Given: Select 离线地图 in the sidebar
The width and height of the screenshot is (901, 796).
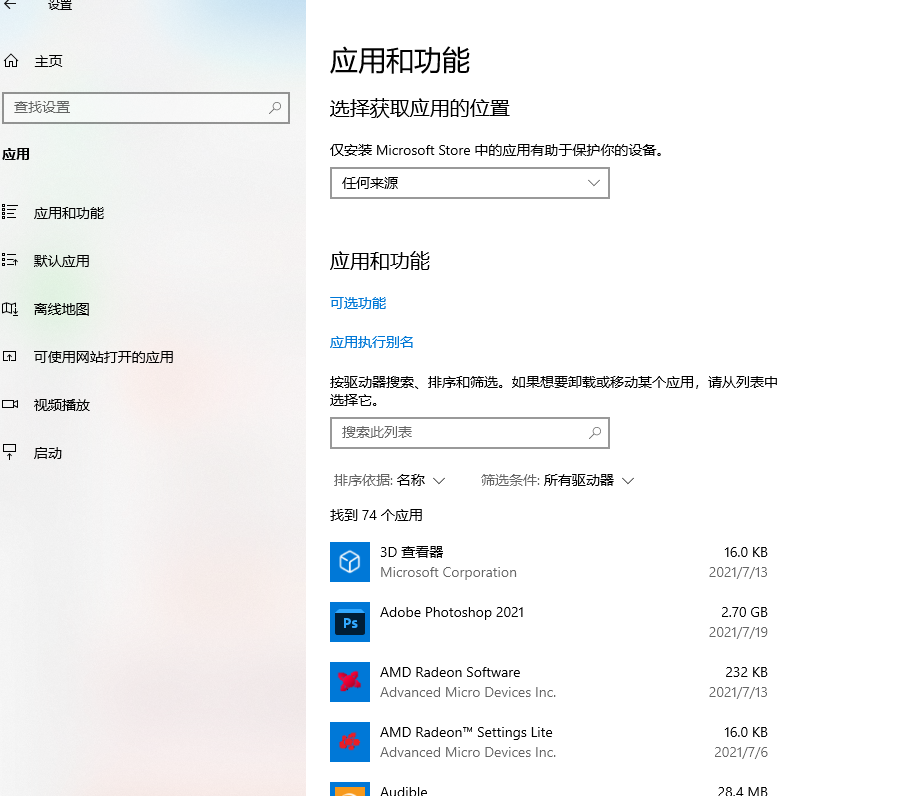Looking at the screenshot, I should tap(61, 309).
